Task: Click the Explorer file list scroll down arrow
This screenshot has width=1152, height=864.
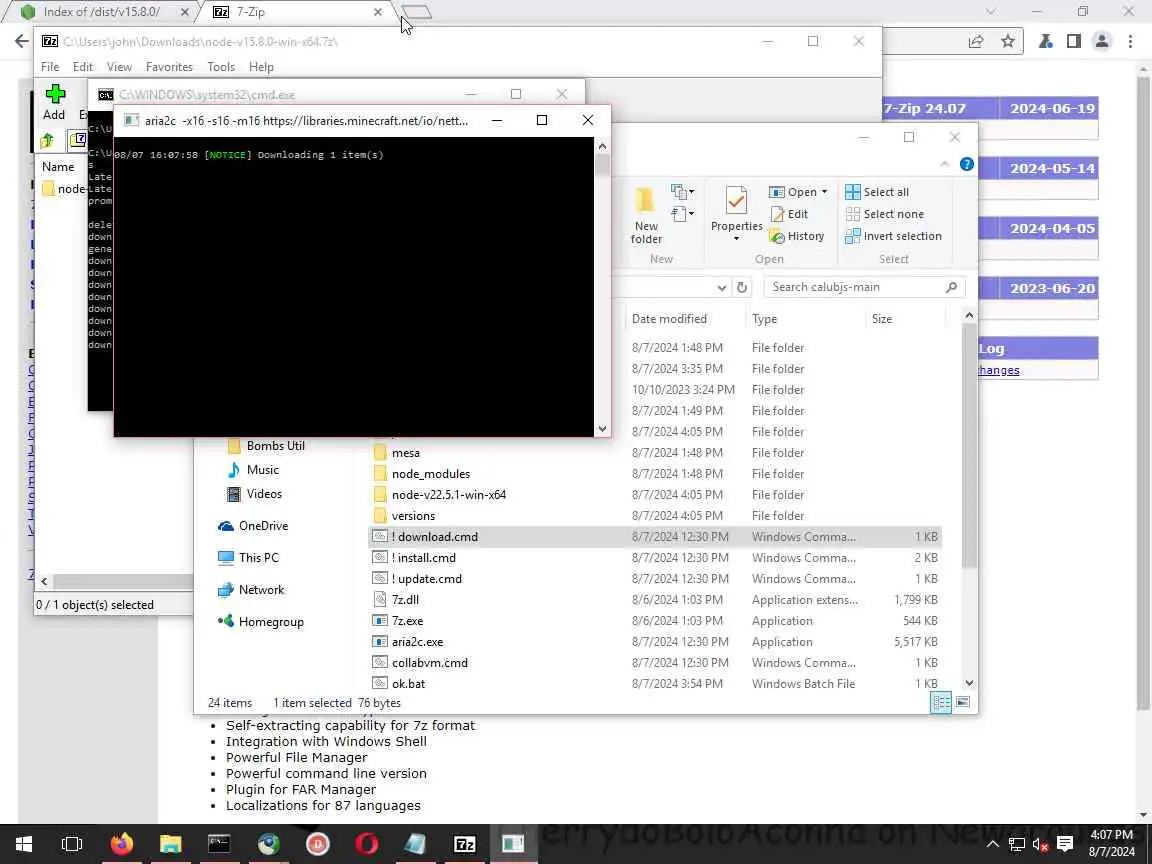Action: click(x=969, y=683)
